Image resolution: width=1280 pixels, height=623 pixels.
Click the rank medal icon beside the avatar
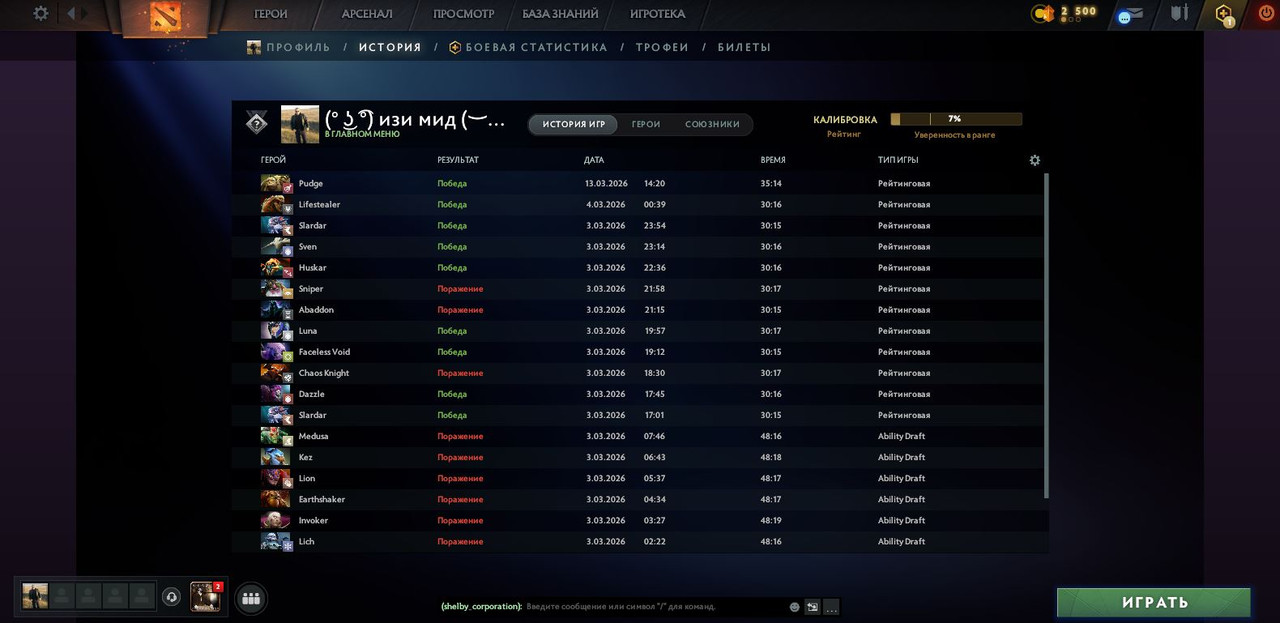257,122
